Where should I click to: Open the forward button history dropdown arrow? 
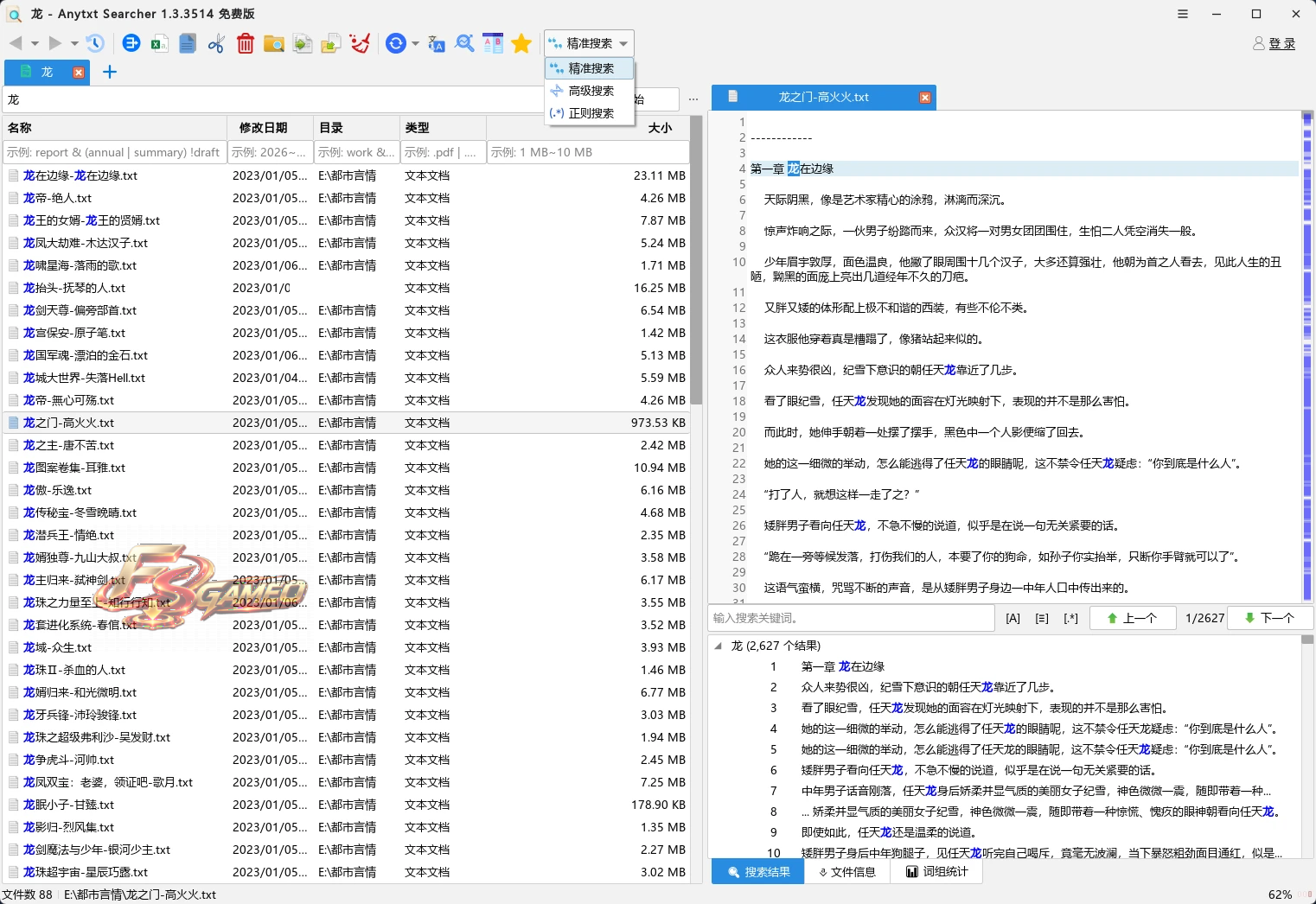[74, 43]
